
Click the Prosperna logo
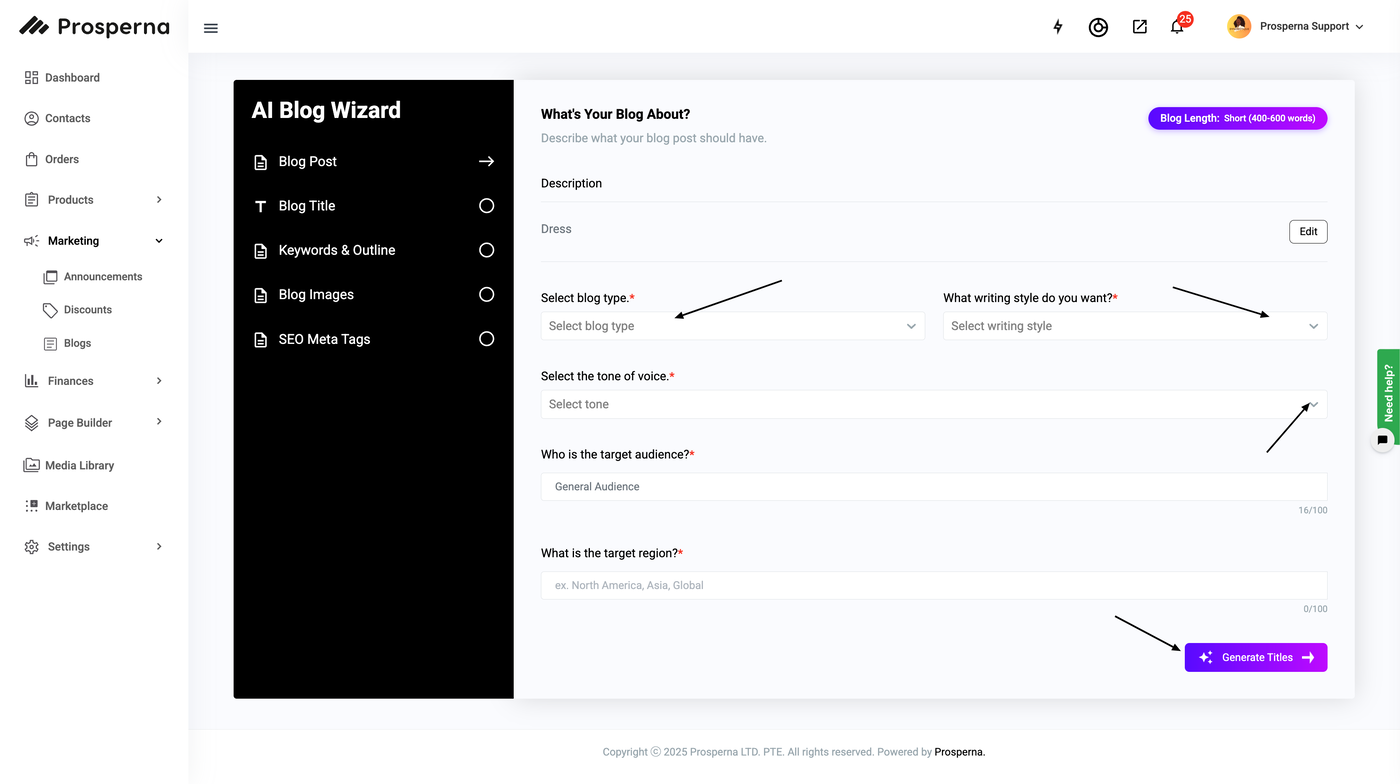pos(95,27)
